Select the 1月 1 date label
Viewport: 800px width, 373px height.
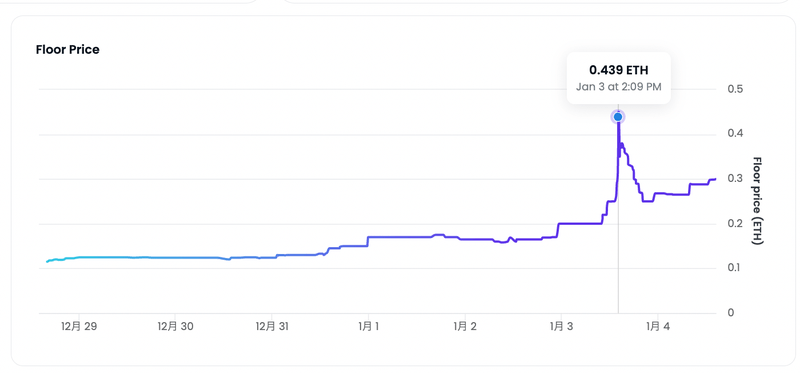click(x=368, y=327)
